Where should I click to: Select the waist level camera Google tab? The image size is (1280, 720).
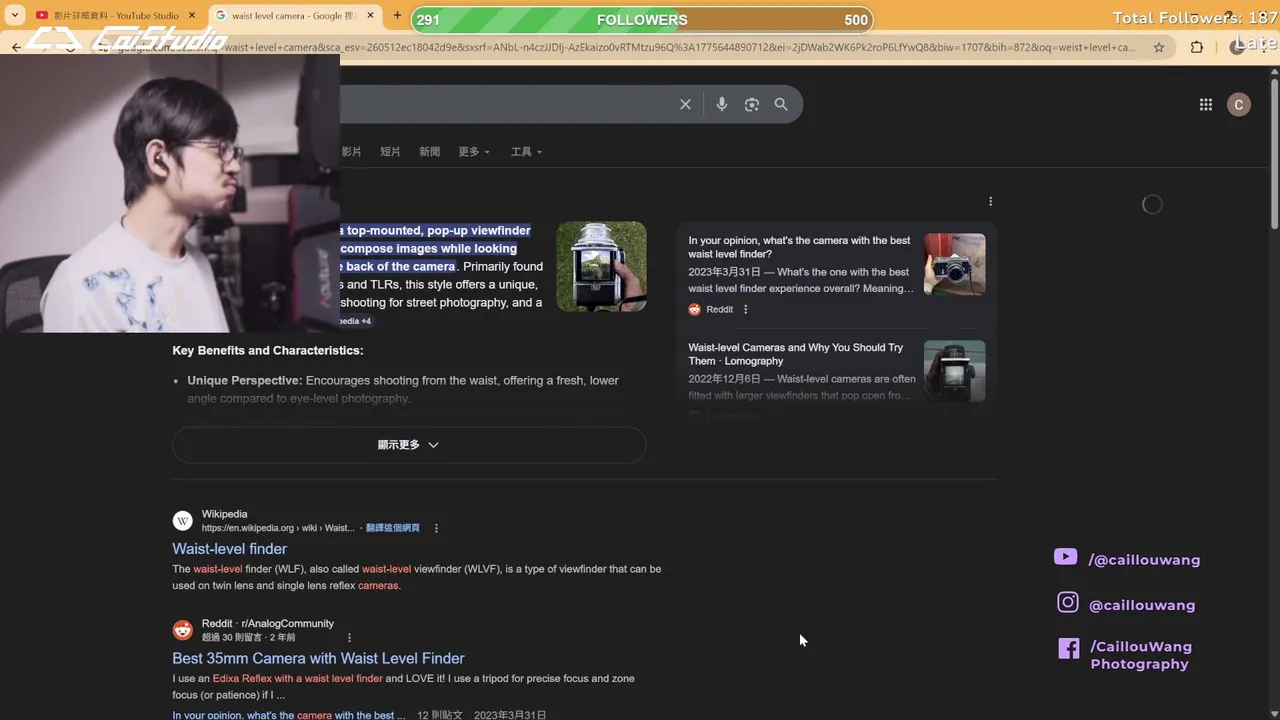pos(295,16)
